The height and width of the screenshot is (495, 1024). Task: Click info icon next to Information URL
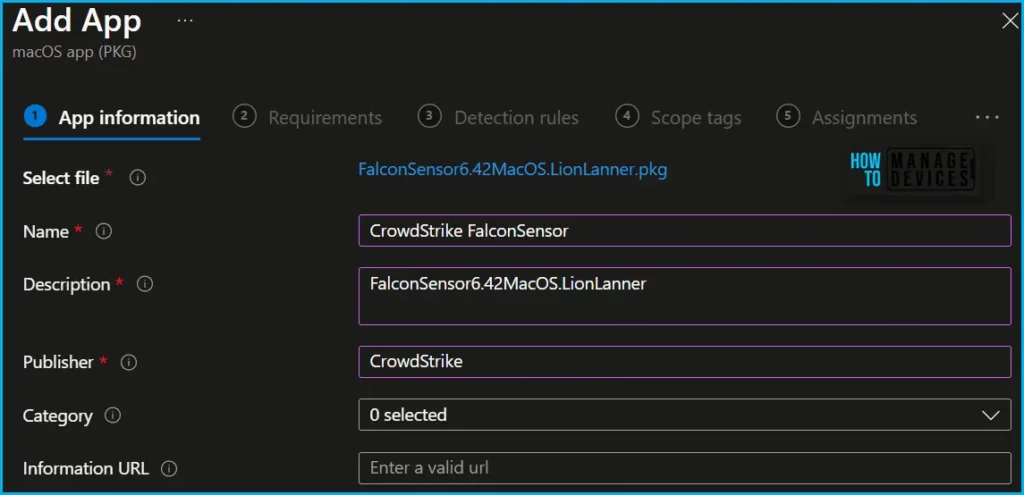(168, 469)
